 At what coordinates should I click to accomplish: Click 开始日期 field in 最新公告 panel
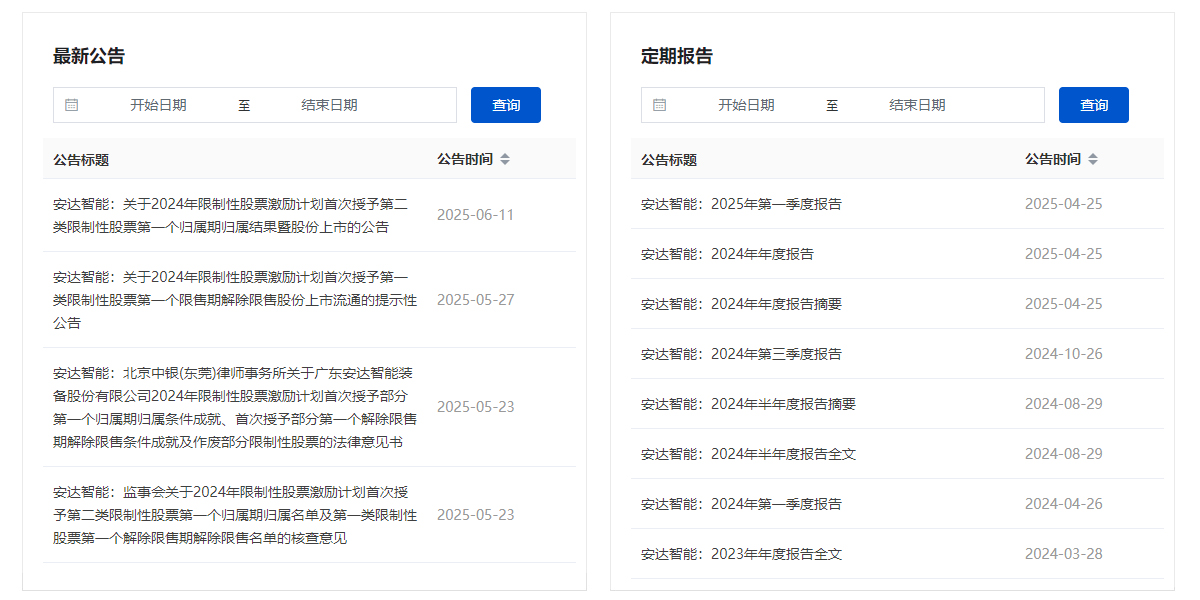point(158,105)
